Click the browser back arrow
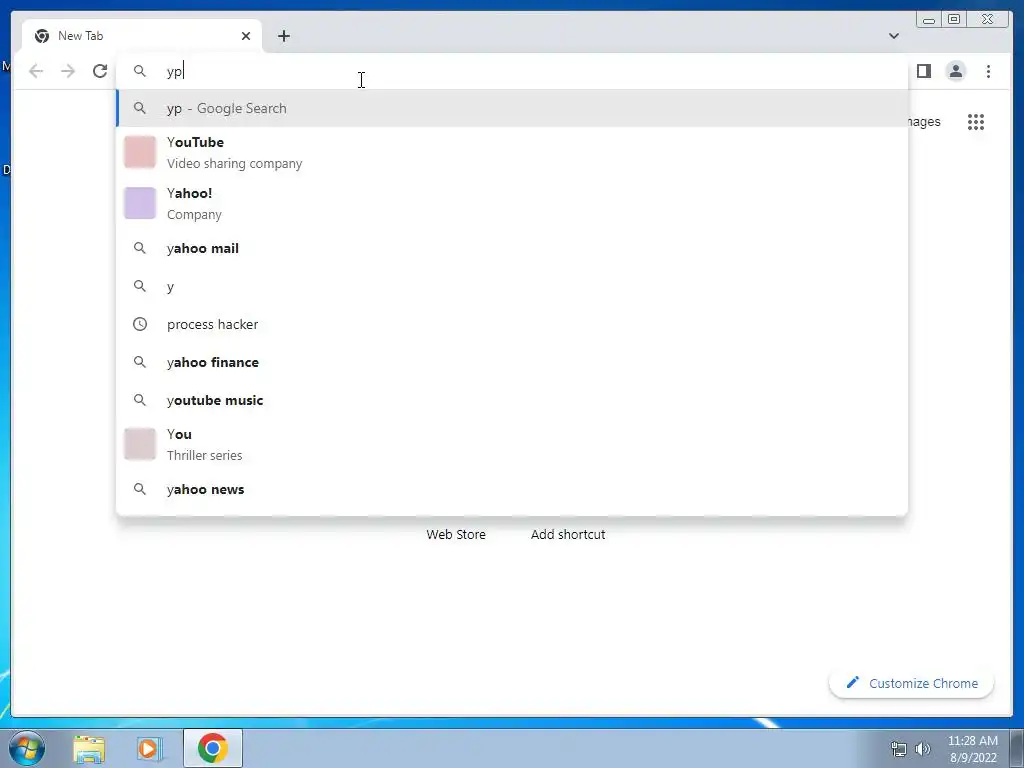Image resolution: width=1024 pixels, height=768 pixels. point(36,71)
